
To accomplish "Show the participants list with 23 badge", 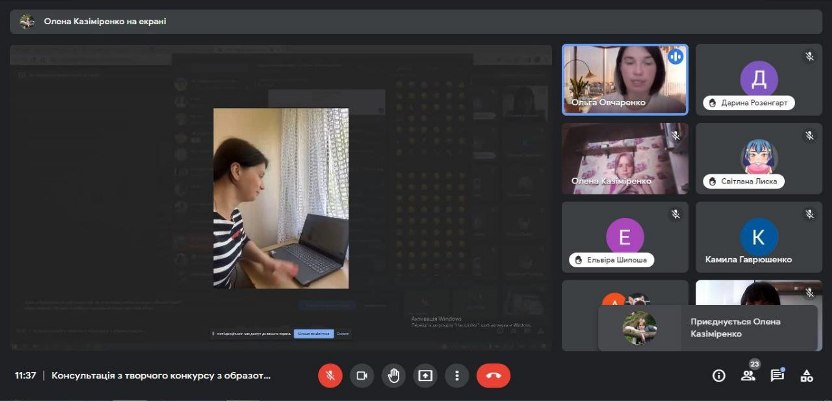I will pos(748,376).
